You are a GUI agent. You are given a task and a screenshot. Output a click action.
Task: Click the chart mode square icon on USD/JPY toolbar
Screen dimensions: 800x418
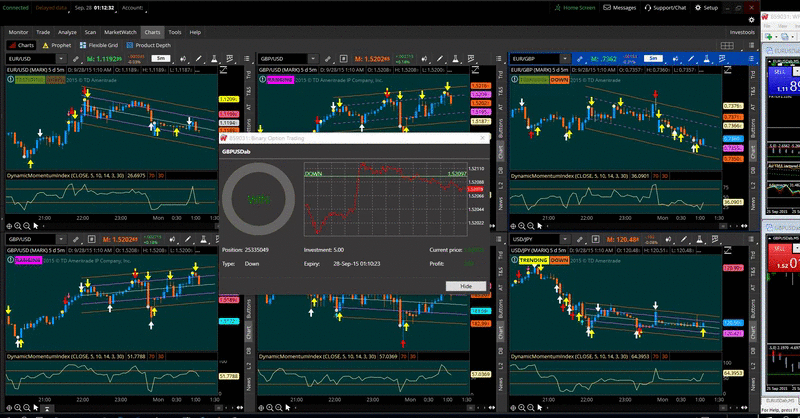pyautogui.click(x=595, y=239)
